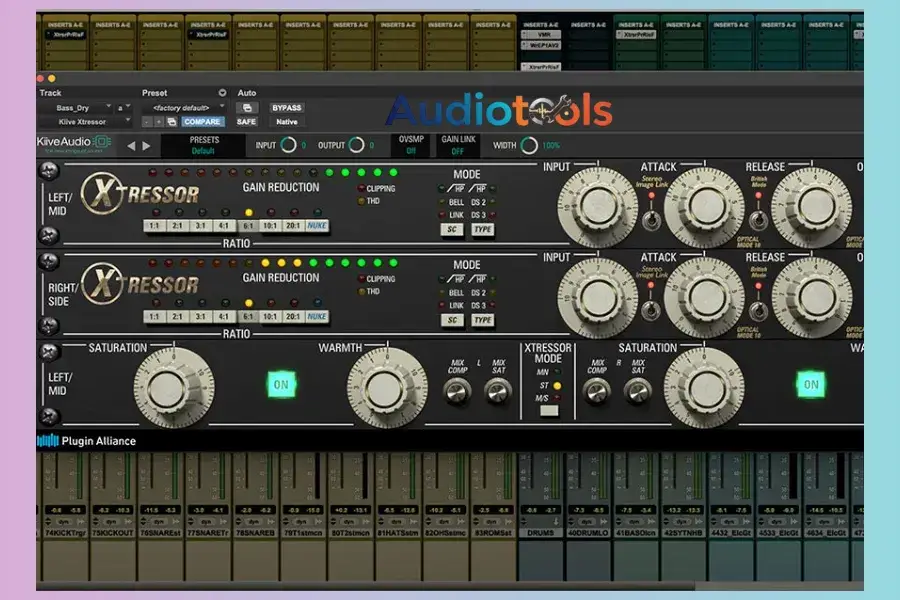Click the SC sidechain button
Image resolution: width=900 pixels, height=600 pixels.
click(x=452, y=229)
